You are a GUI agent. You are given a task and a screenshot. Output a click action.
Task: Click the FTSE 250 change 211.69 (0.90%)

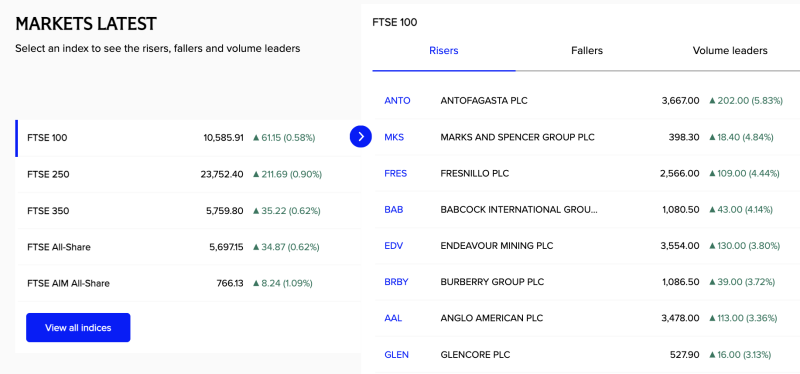pos(287,174)
